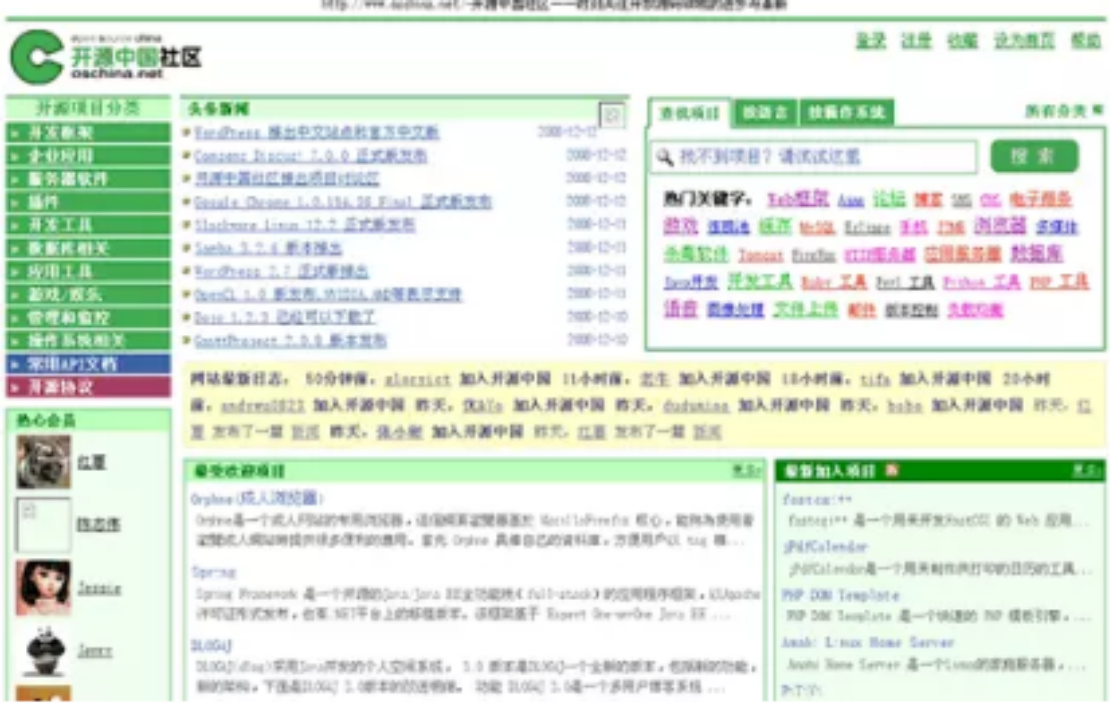Open the red 开源协议 menu item
The image size is (1117, 720).
click(88, 387)
